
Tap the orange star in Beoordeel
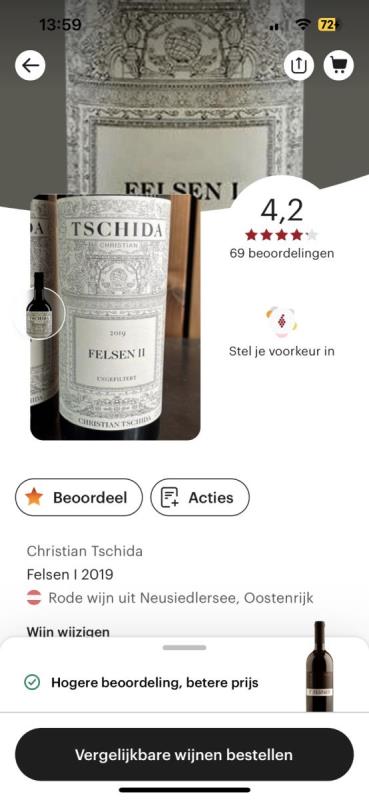click(34, 497)
